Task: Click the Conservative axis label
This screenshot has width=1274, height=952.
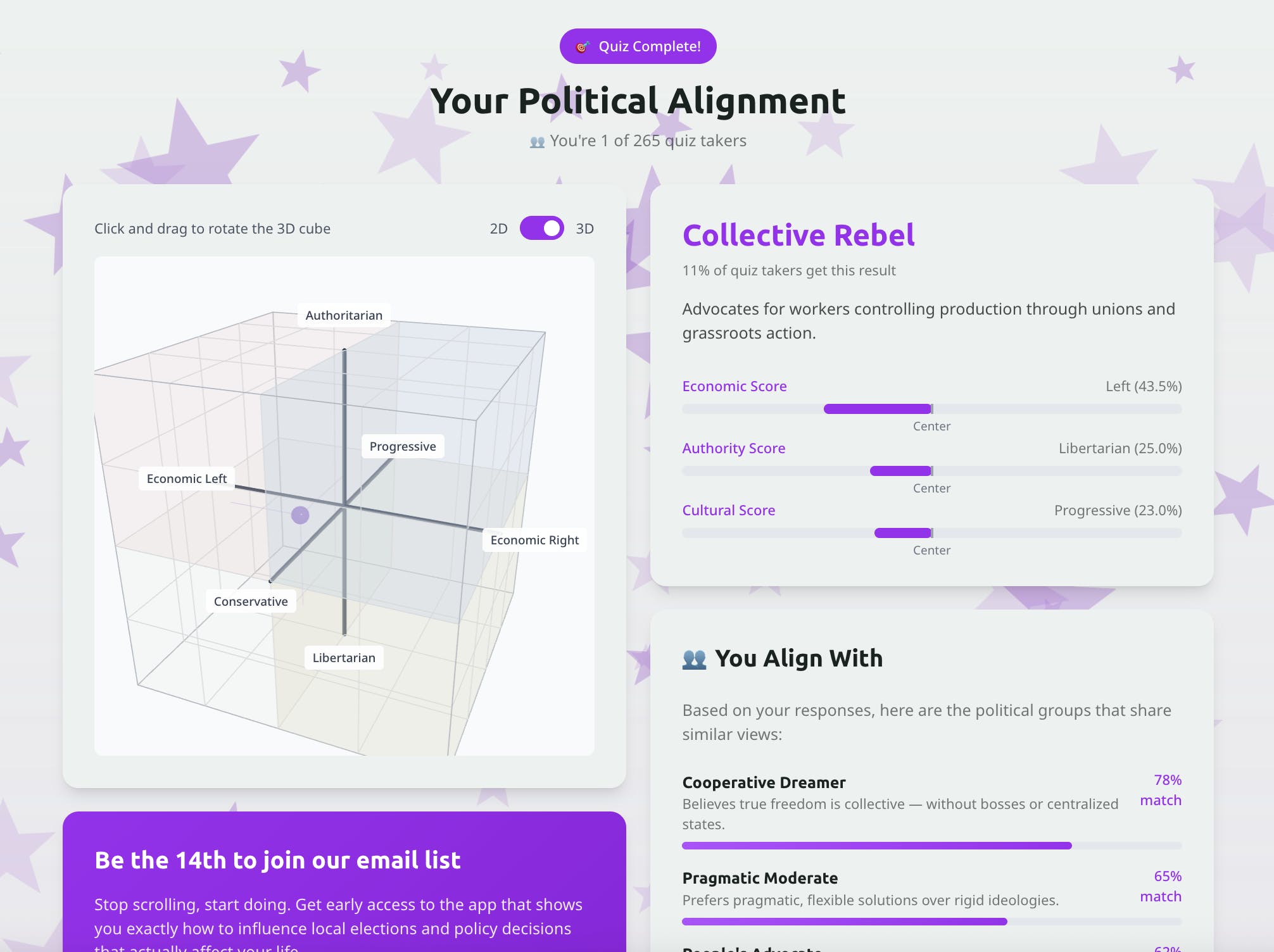Action: tap(251, 601)
